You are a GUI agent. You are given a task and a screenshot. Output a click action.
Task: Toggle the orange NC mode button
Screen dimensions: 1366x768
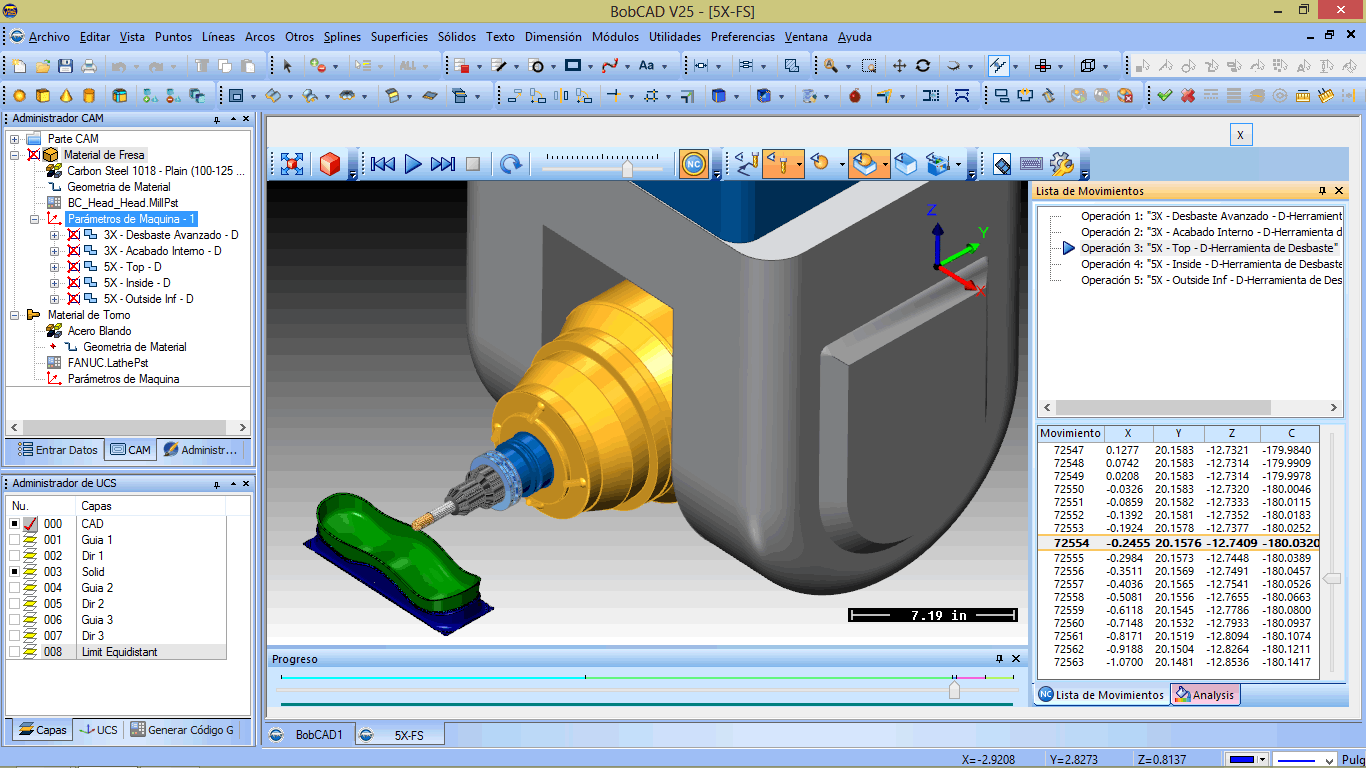click(693, 164)
